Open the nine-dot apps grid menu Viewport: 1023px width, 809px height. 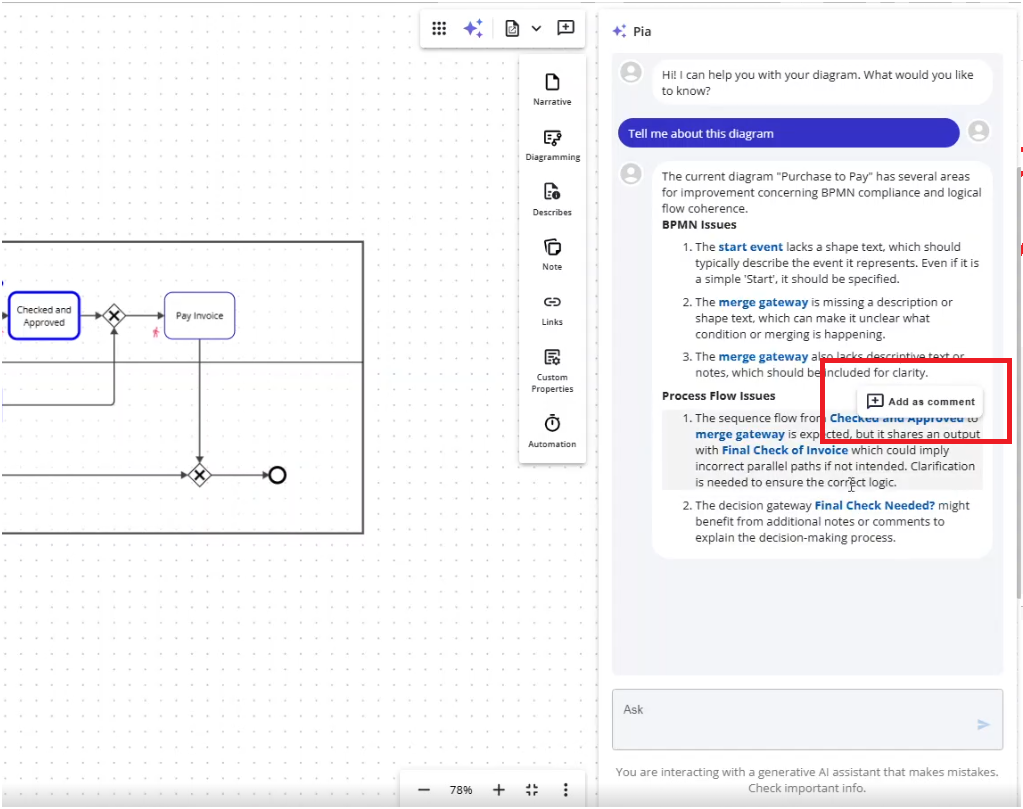[439, 29]
